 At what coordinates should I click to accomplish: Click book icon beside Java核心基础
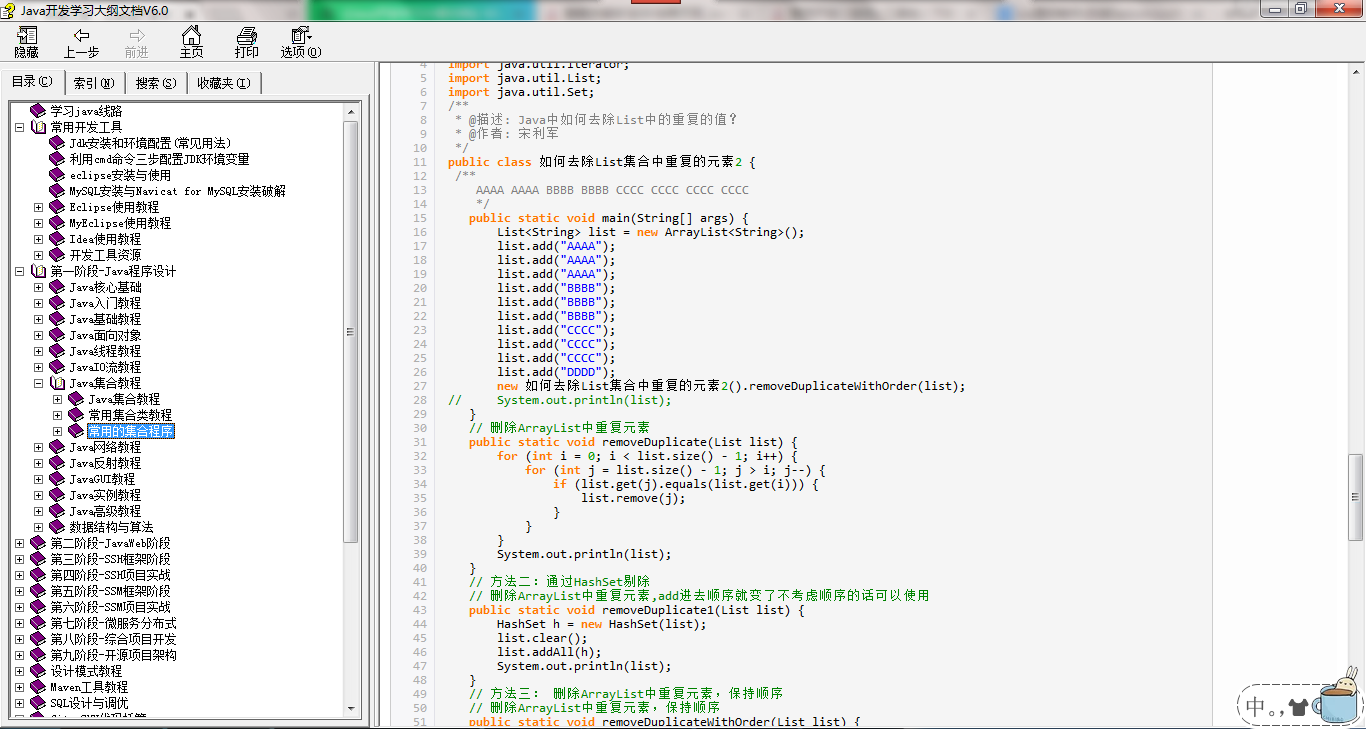[x=57, y=287]
